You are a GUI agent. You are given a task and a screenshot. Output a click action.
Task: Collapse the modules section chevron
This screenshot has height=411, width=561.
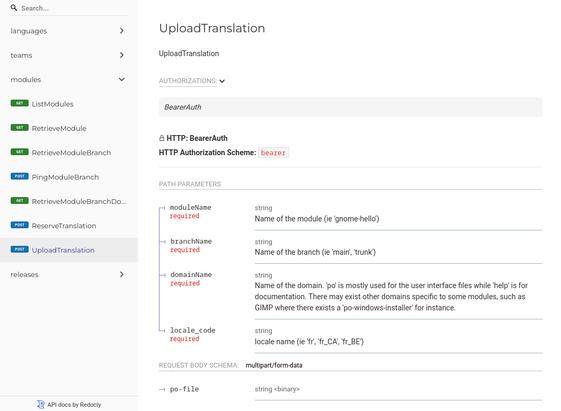coord(122,79)
